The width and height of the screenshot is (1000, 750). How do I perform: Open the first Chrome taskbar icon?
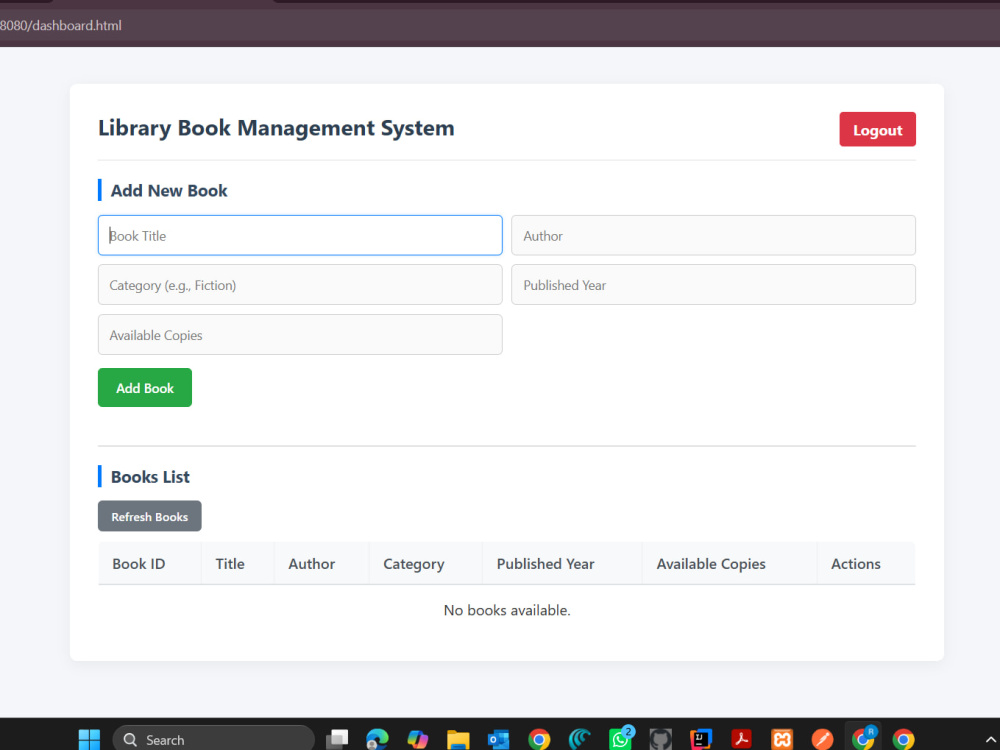pyautogui.click(x=539, y=740)
